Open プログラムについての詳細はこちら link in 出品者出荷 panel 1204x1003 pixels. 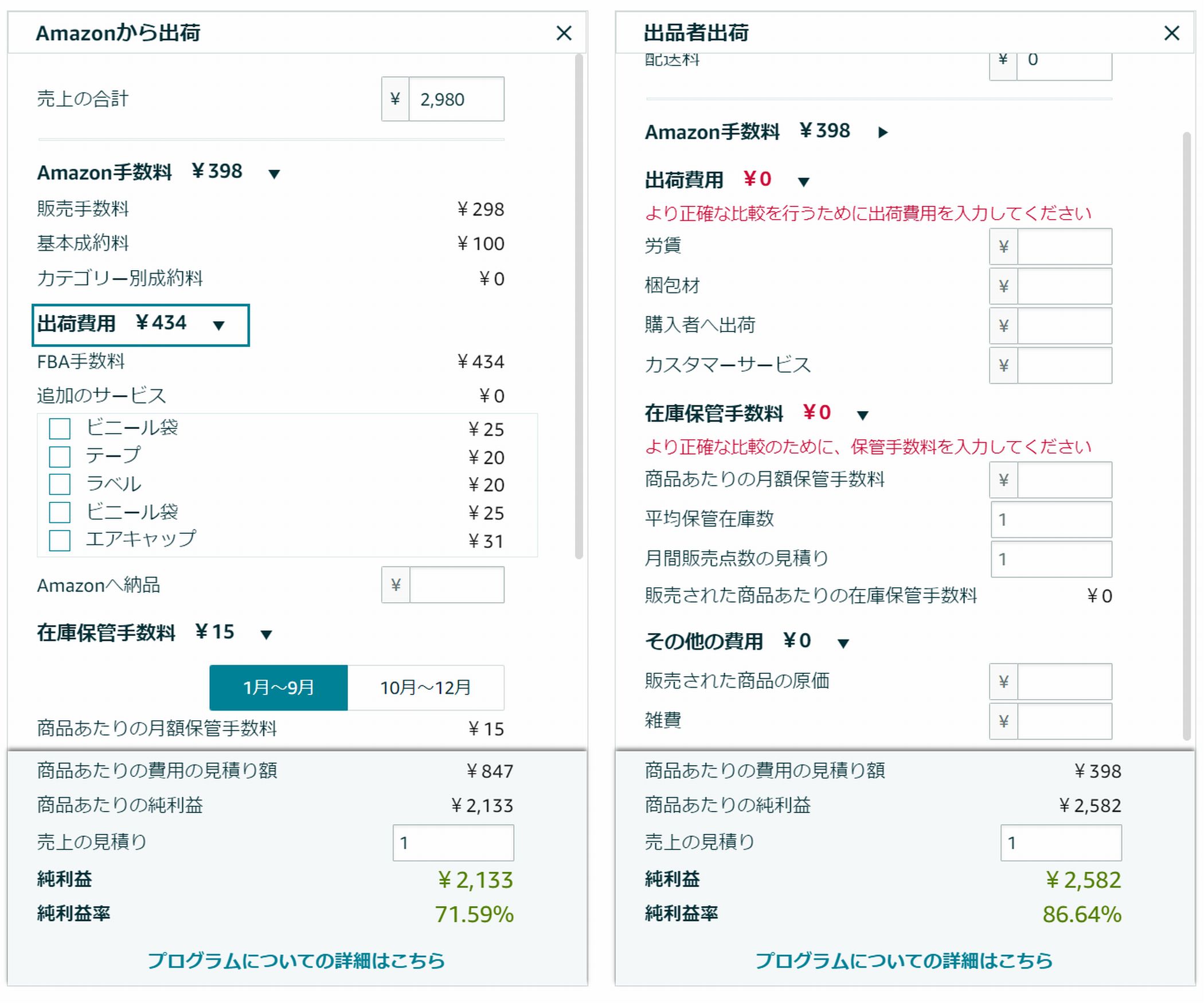pos(904,961)
